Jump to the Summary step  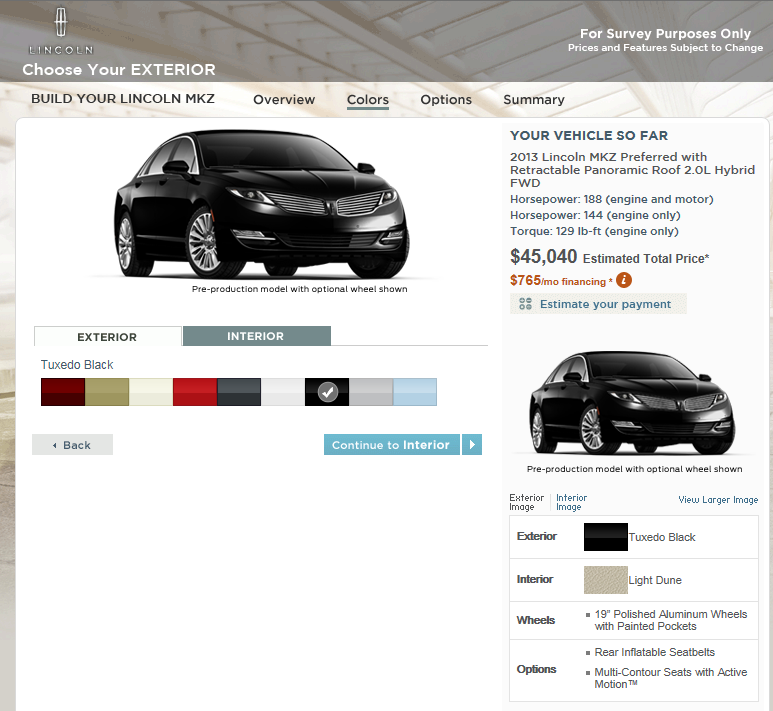[x=534, y=100]
